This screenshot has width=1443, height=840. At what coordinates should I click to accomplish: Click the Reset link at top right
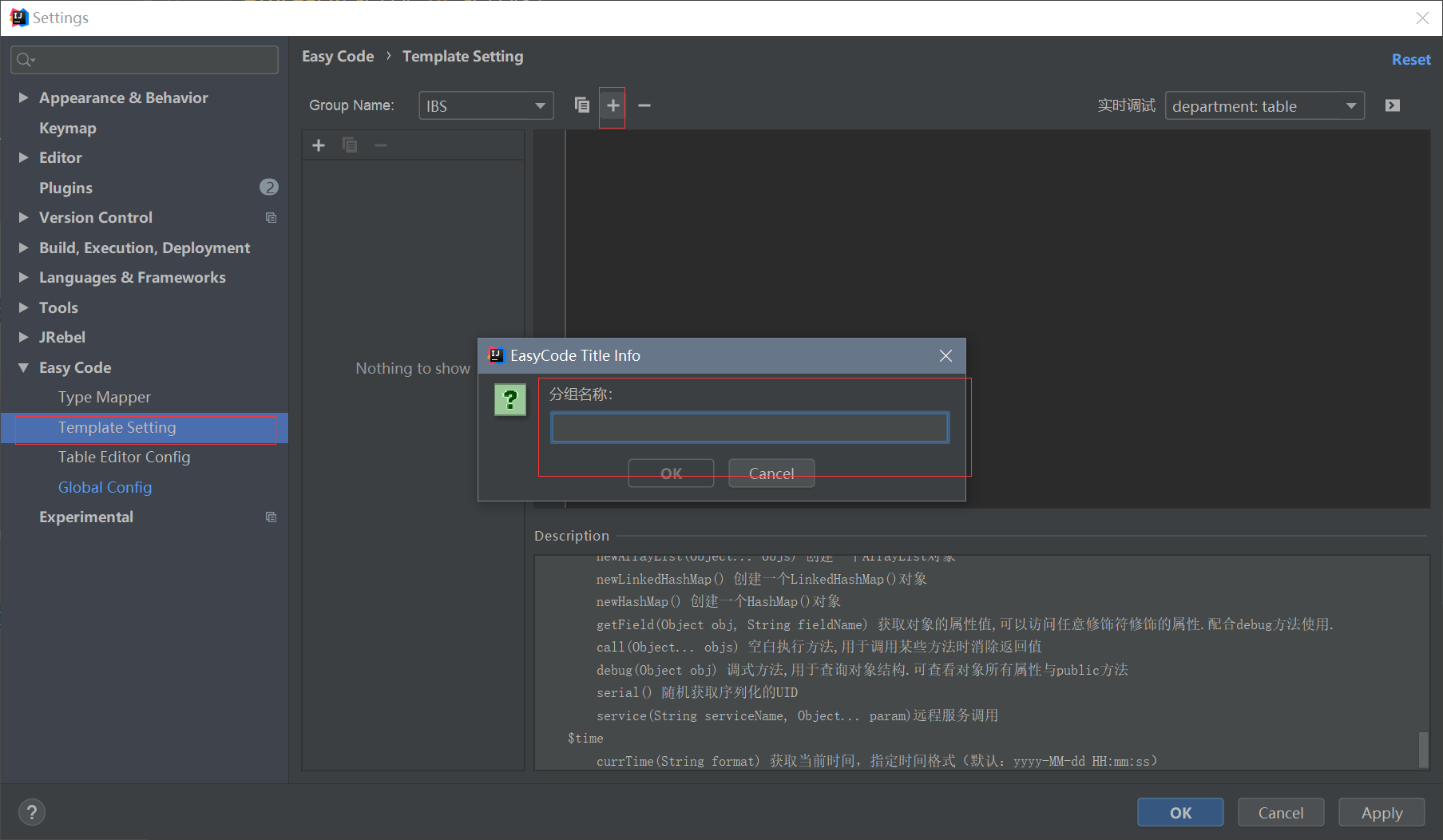point(1410,59)
